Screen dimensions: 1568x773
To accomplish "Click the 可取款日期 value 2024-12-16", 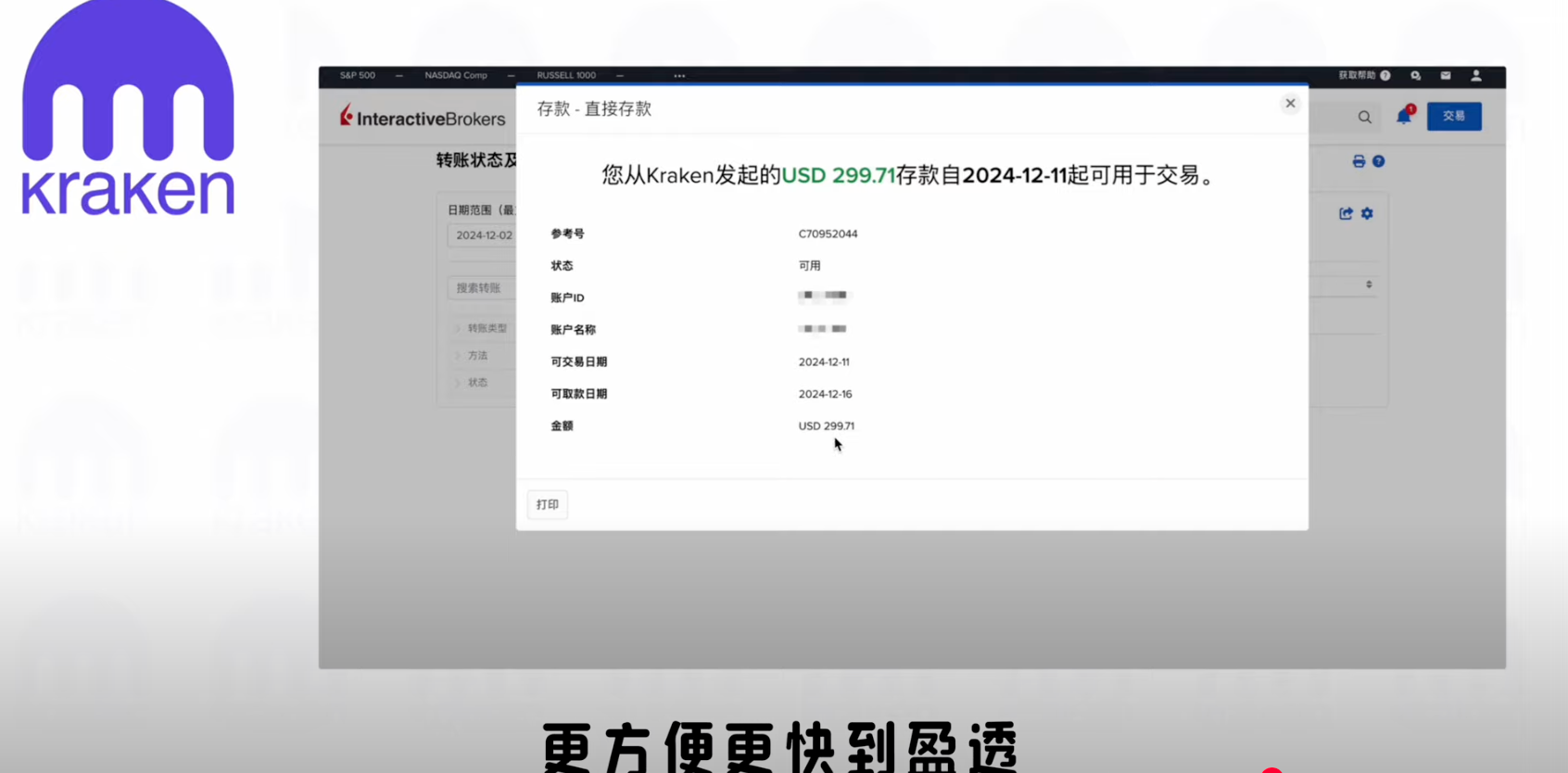I will (825, 394).
